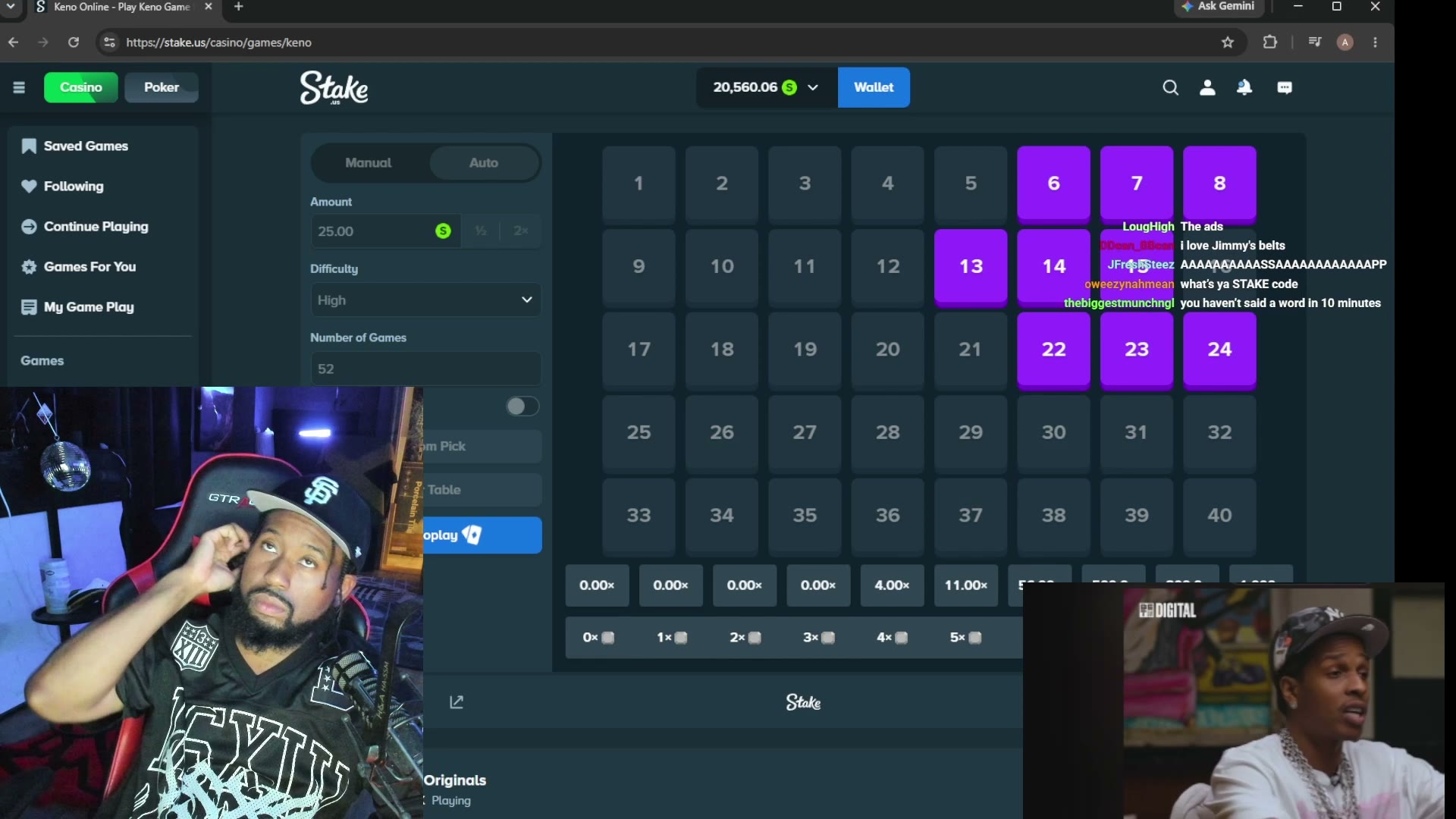View site information icon in address bar
The width and height of the screenshot is (1456, 819).
[x=109, y=42]
